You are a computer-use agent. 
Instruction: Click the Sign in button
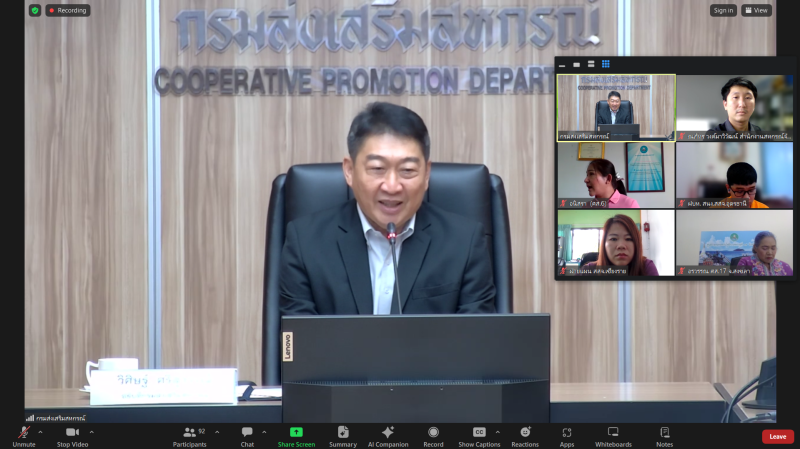(723, 10)
